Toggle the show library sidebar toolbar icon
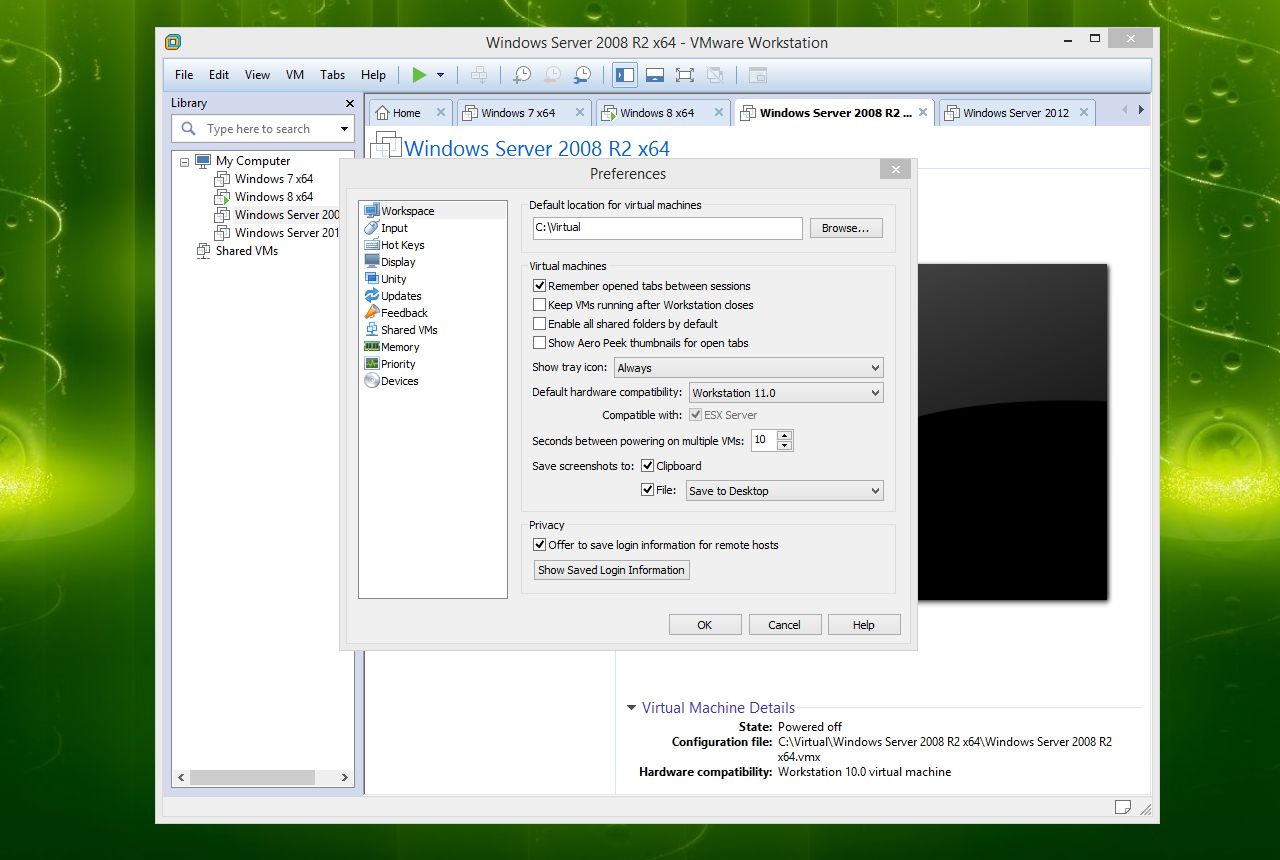The width and height of the screenshot is (1280, 860). [625, 75]
